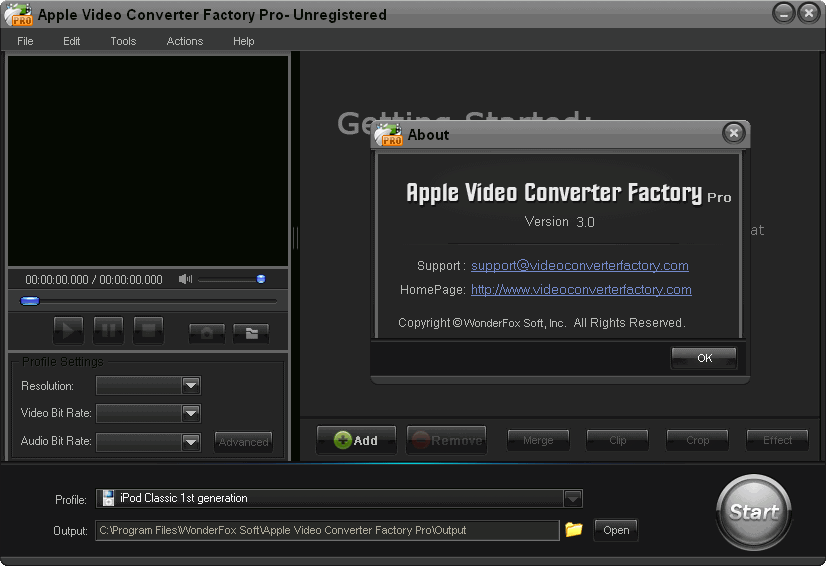Screen dimensions: 826x566
Task: Click the playback time counter text
Action: pyautogui.click(x=94, y=279)
